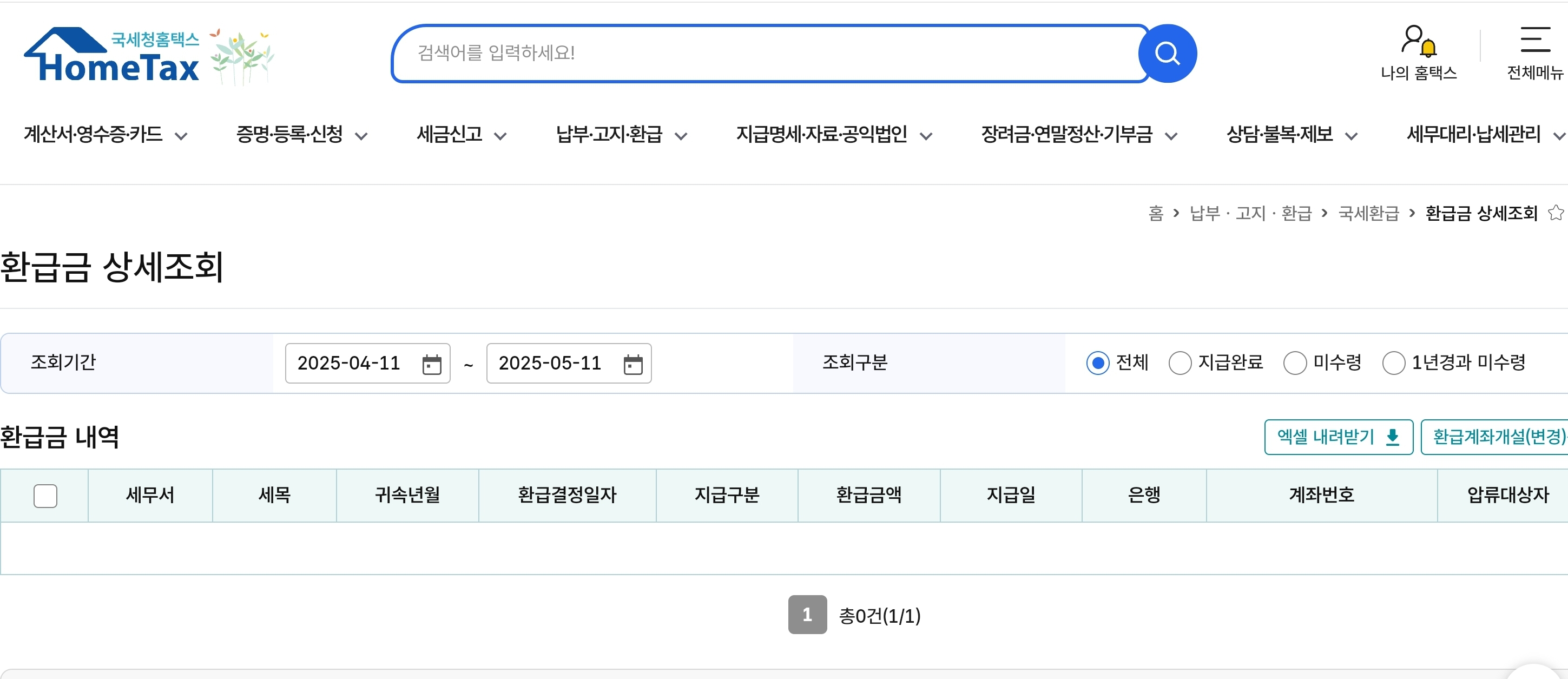Screen dimensions: 1568x679
Task: Open 전체메뉴 hamburger icon
Action: tap(1534, 40)
